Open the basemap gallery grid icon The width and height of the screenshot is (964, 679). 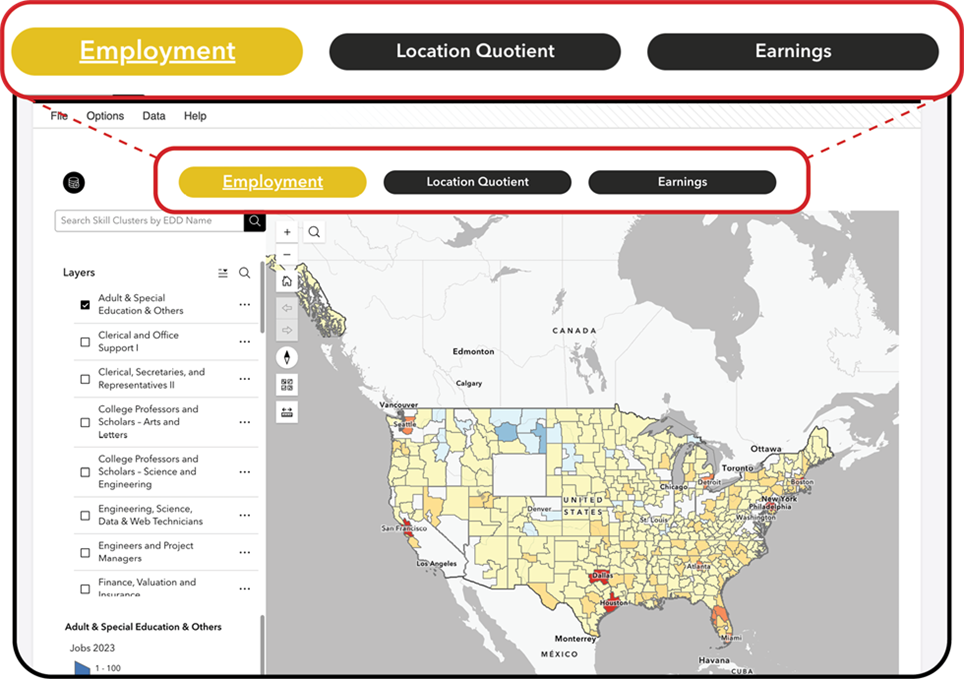pyautogui.click(x=288, y=384)
